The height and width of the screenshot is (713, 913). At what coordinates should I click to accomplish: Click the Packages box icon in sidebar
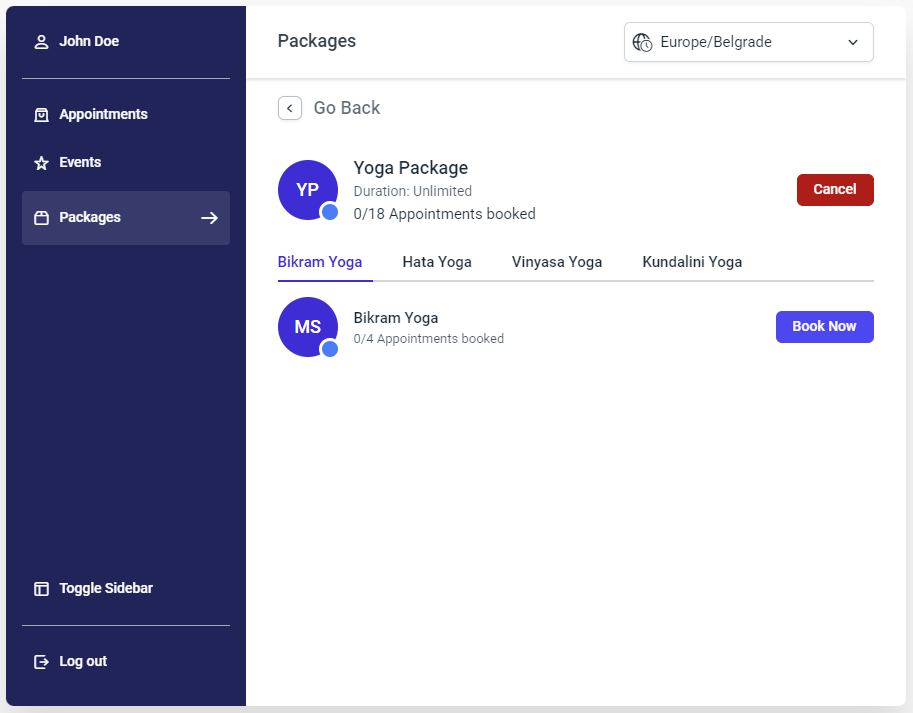[x=41, y=218]
